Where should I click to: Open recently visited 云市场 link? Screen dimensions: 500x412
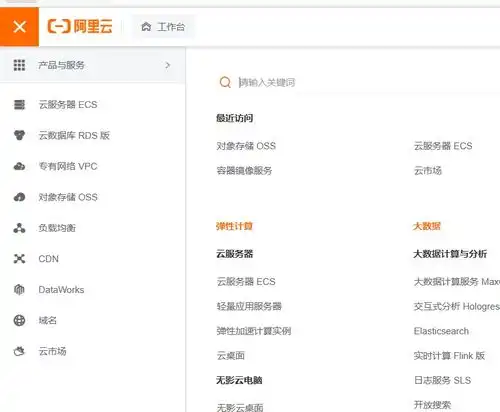(x=428, y=171)
